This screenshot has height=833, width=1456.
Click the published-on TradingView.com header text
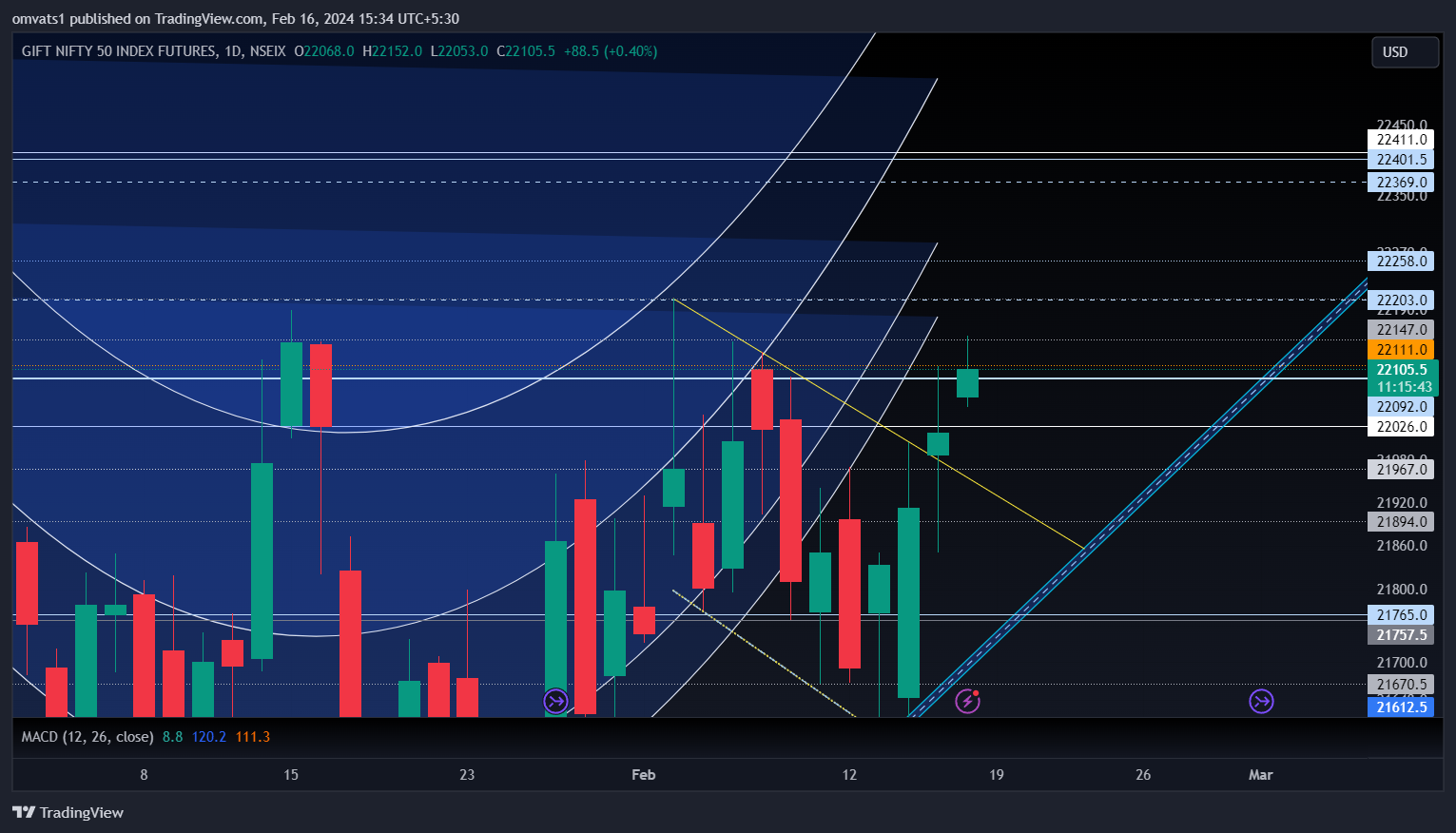(235, 19)
